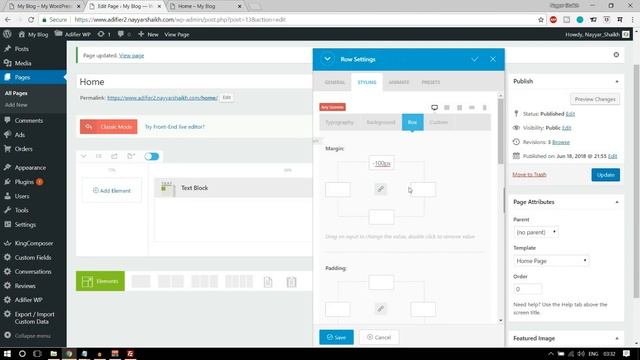
Task: Click Preview Changes button
Action: point(595,99)
